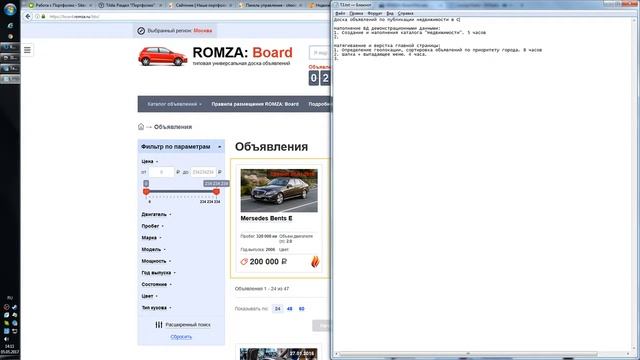Collapse the Фильтр по параметрам panel

[x=181, y=147]
